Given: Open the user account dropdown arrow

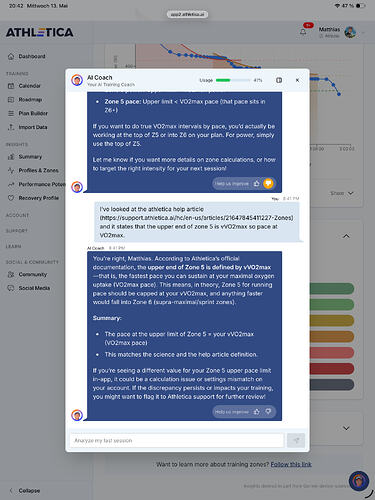Looking at the screenshot, I should click(364, 32).
